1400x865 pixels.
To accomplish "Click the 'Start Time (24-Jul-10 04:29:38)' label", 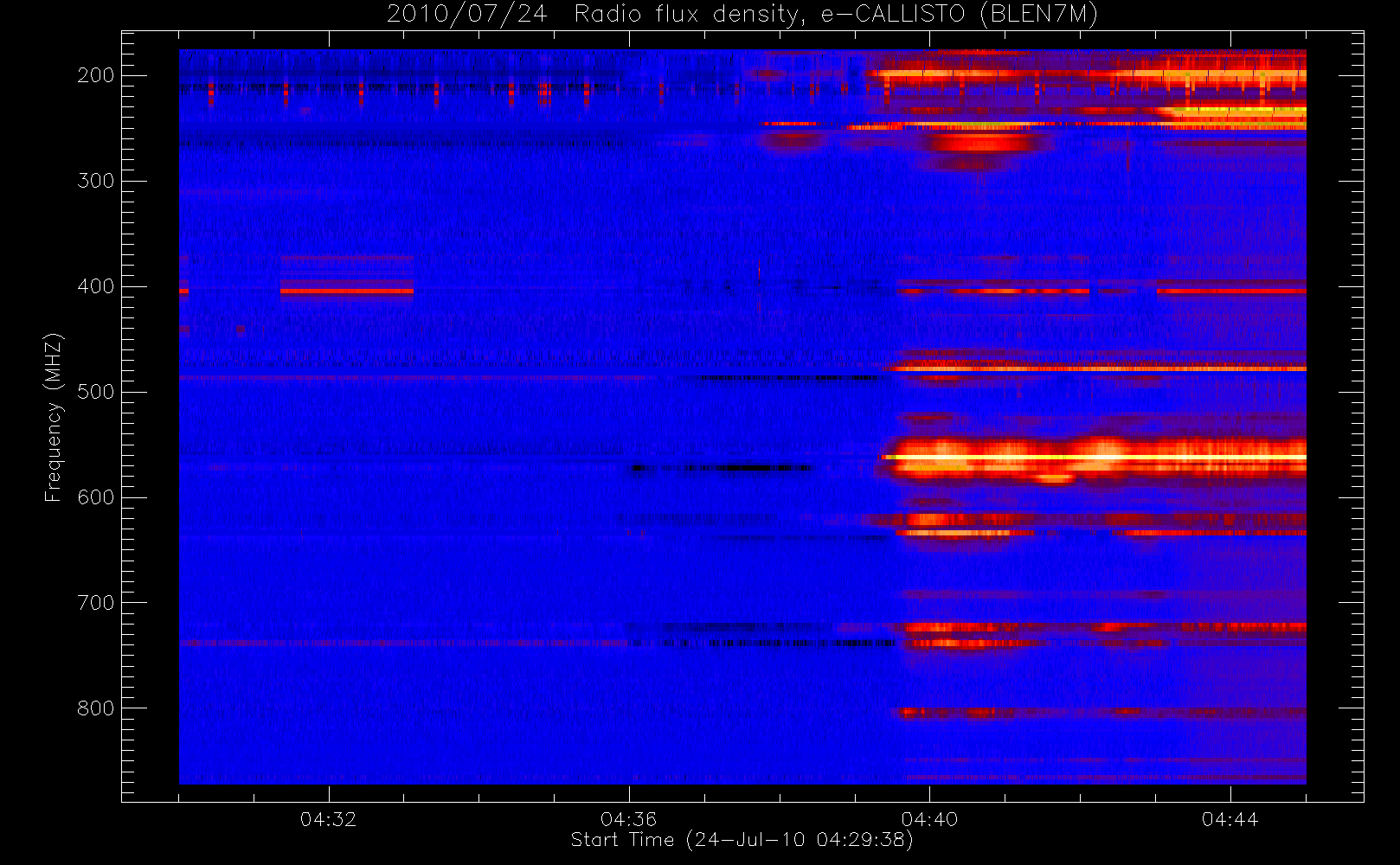I will point(742,839).
